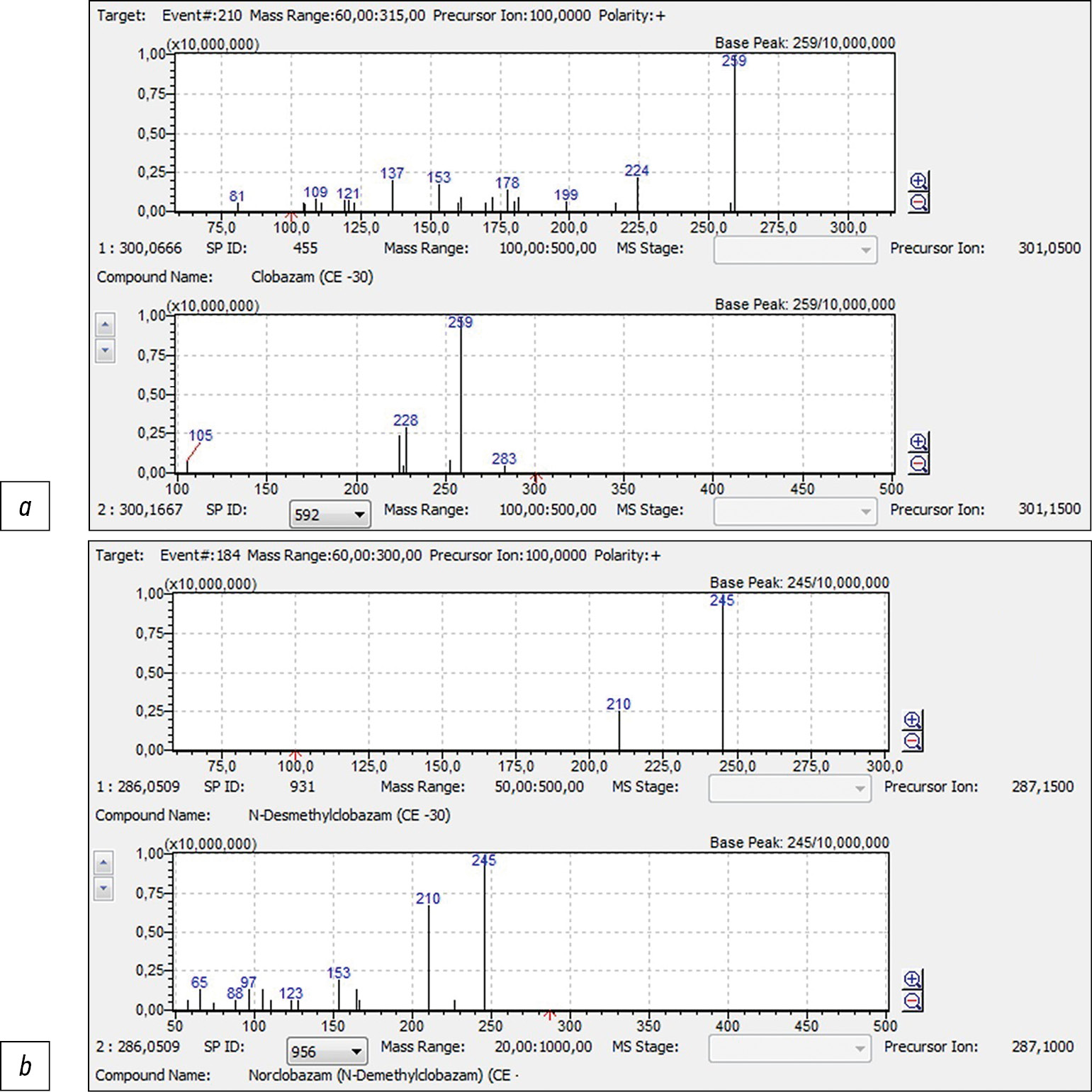Image resolution: width=1092 pixels, height=1092 pixels.
Task: Click up arrow beside Clobazam library spectrum
Action: 105,326
